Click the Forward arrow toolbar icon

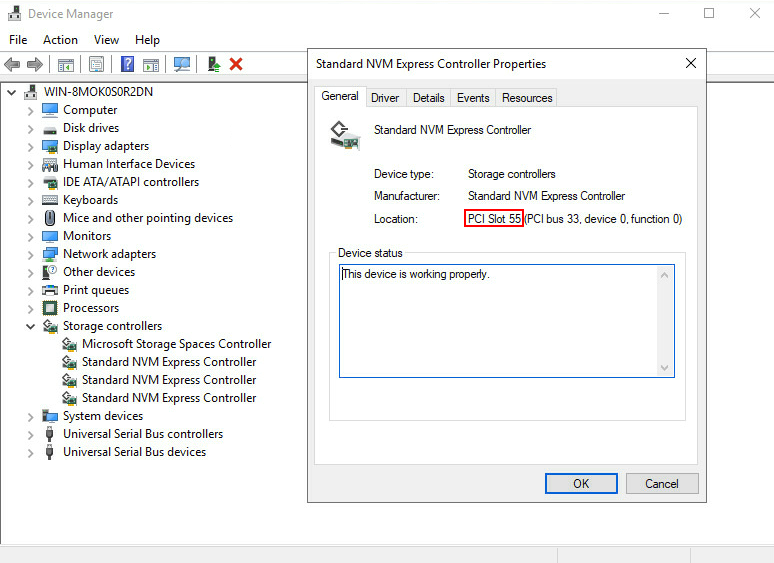pyautogui.click(x=35, y=64)
